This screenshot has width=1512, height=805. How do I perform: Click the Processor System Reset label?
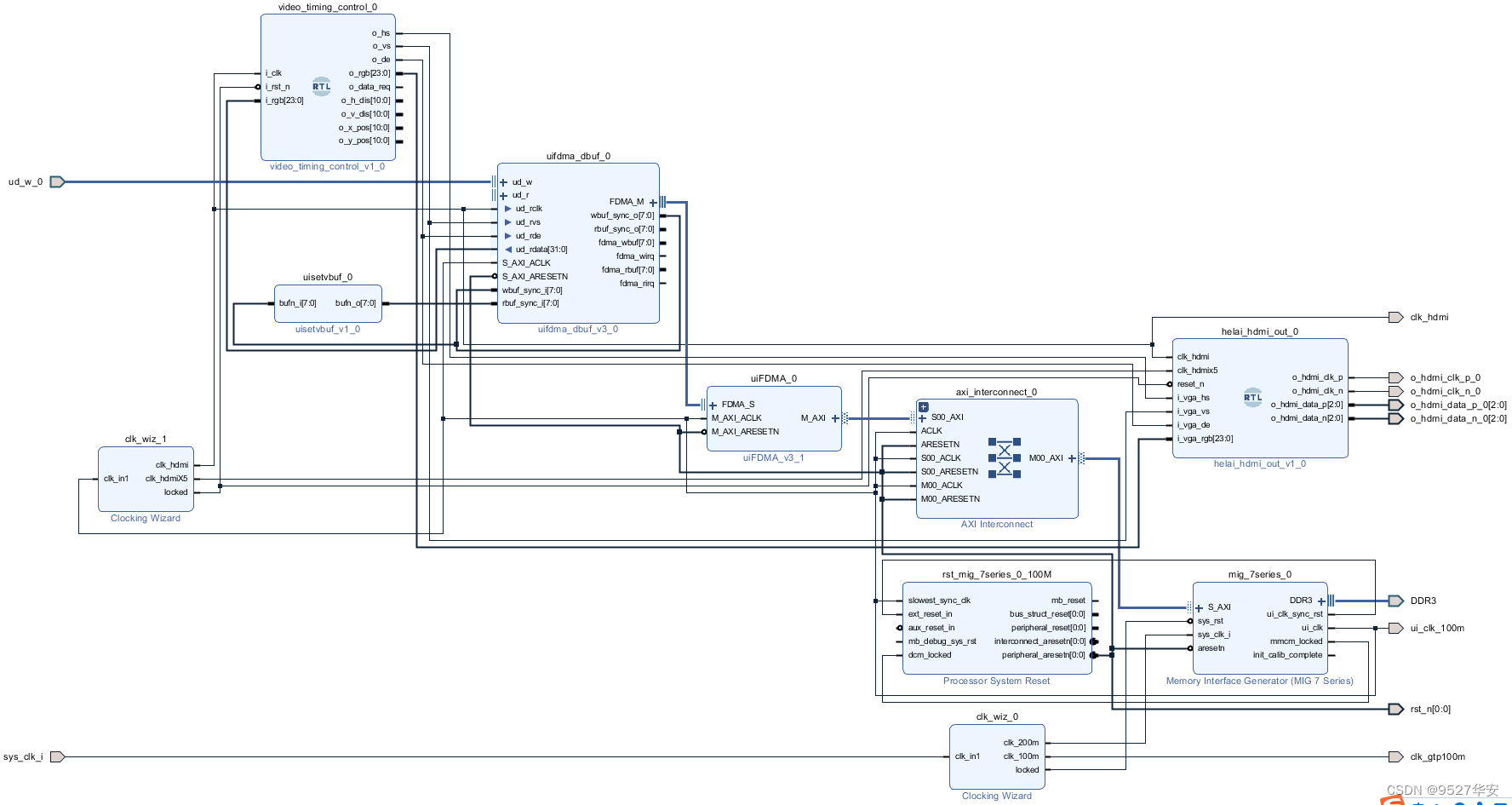(x=996, y=681)
